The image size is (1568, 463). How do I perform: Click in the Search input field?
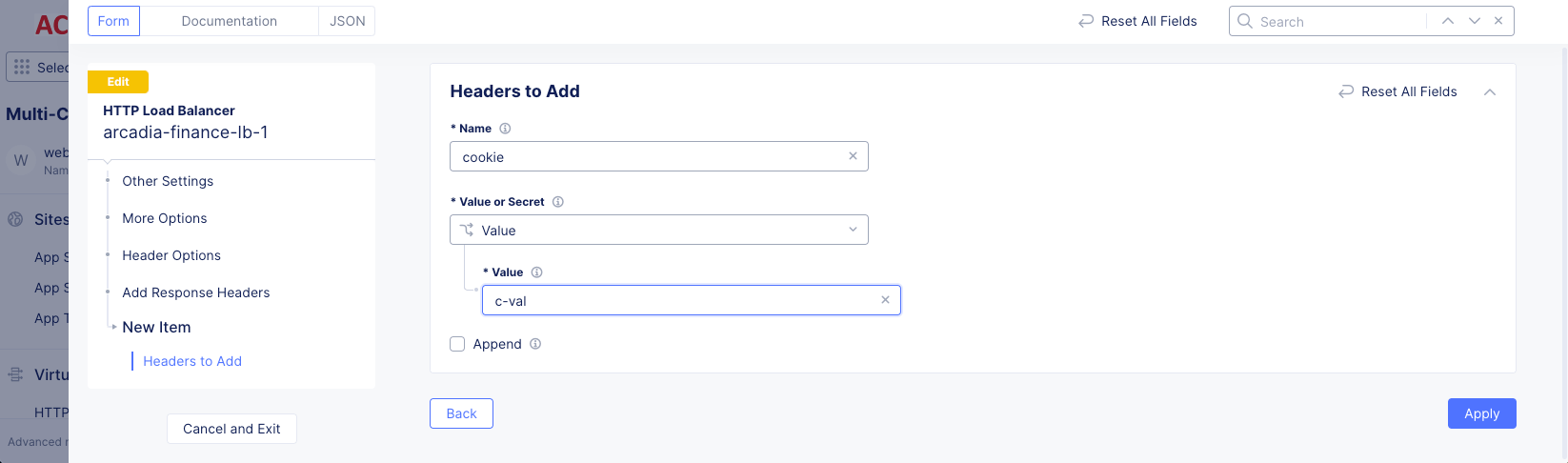[x=1338, y=21]
